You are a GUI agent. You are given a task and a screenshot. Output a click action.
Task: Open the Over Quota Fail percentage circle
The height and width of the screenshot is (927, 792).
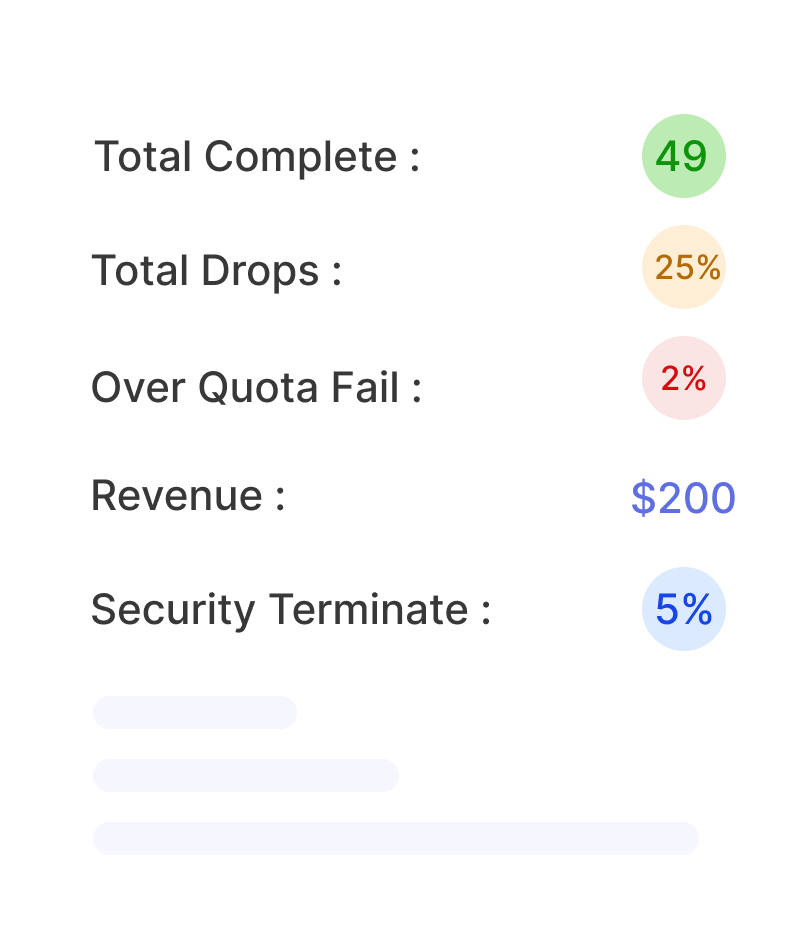tap(683, 378)
